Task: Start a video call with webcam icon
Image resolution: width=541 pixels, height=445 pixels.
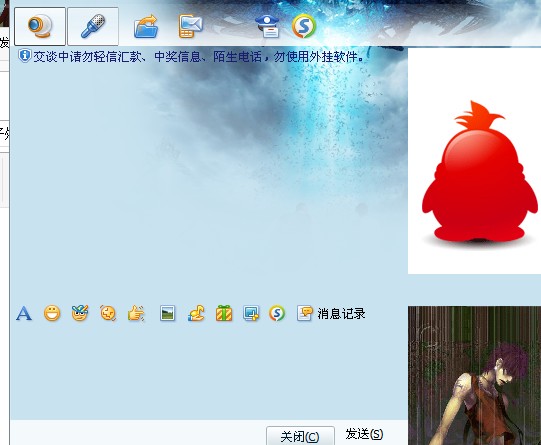Action: pos(40,26)
